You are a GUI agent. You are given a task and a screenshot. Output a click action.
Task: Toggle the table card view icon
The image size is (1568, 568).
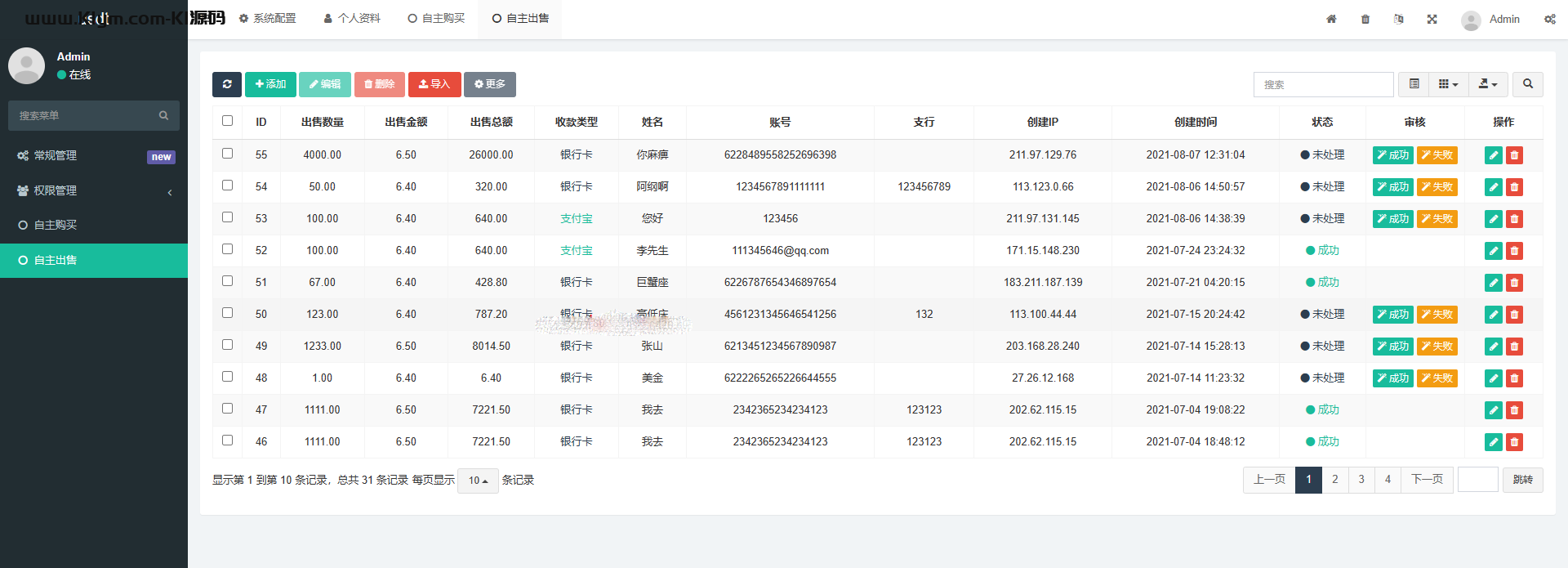pos(1414,84)
